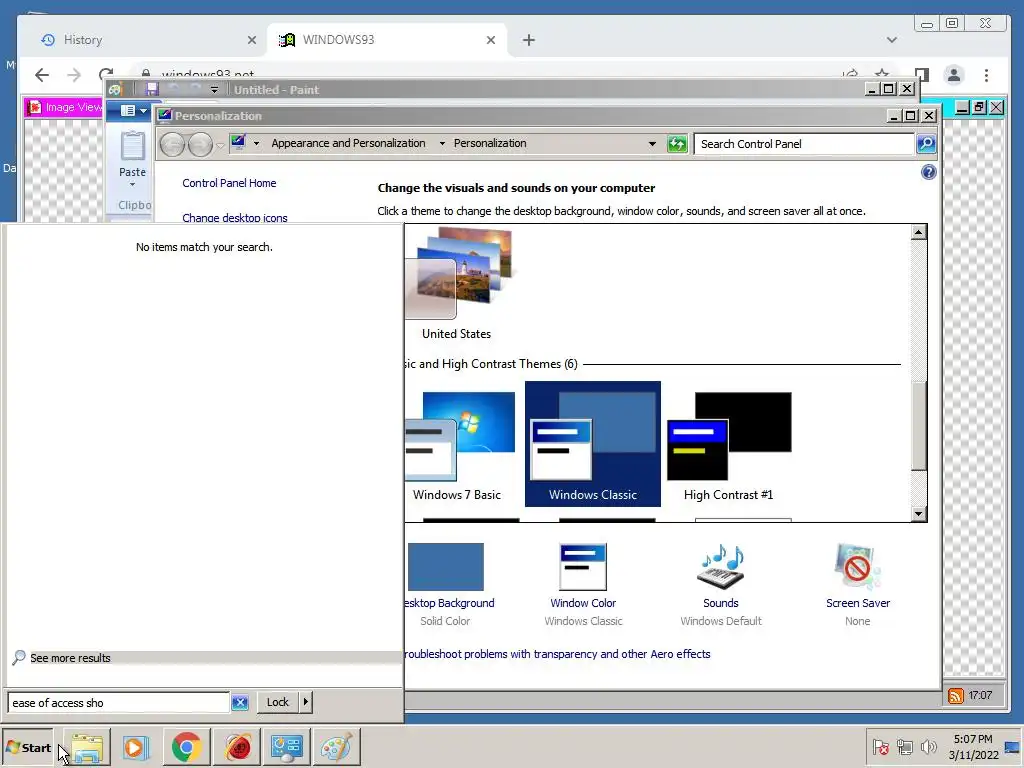Open Customize Quick Access Toolbar dropdown in Paint

click(214, 89)
